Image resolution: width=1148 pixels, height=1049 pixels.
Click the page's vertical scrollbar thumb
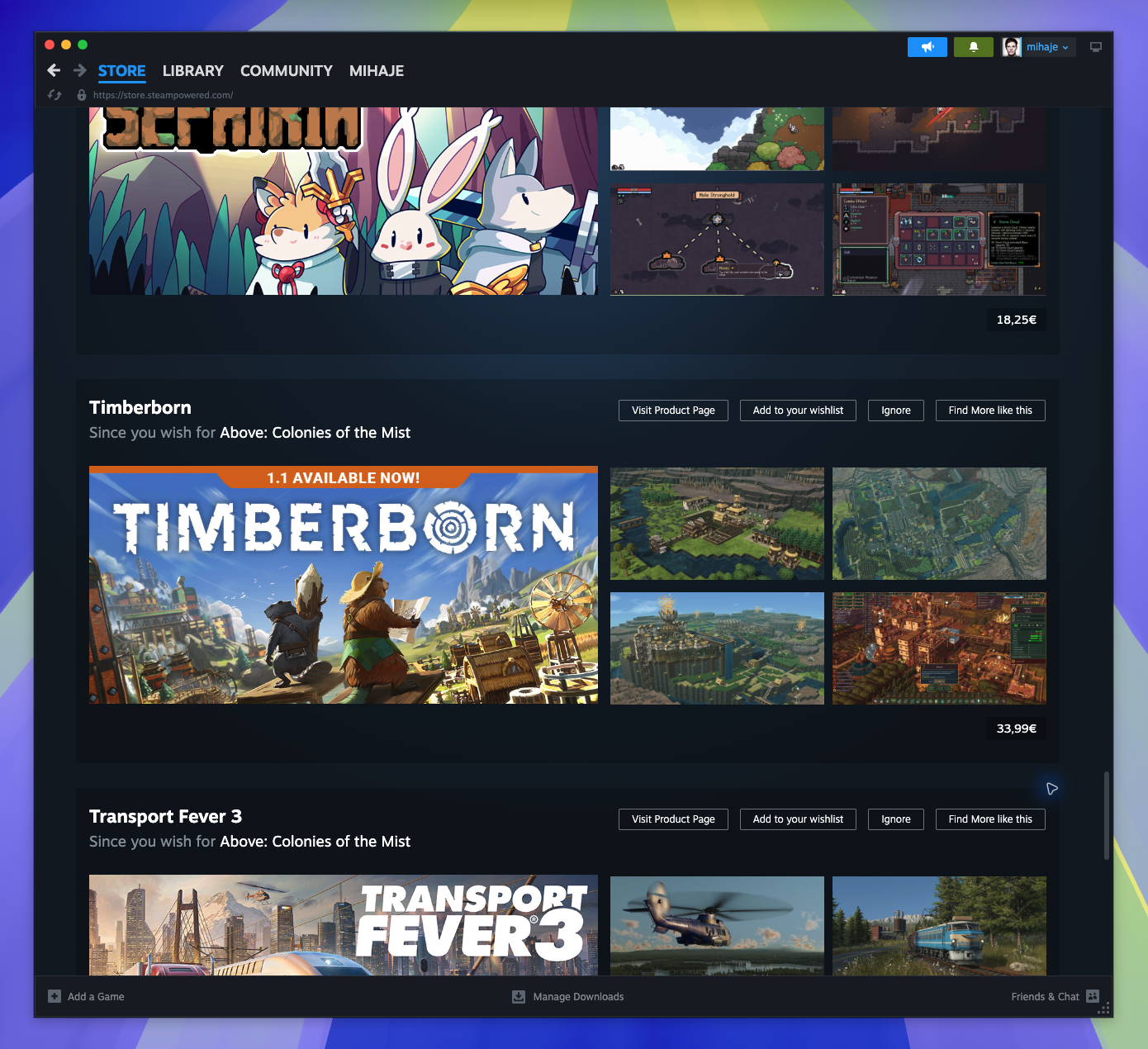[x=1107, y=816]
